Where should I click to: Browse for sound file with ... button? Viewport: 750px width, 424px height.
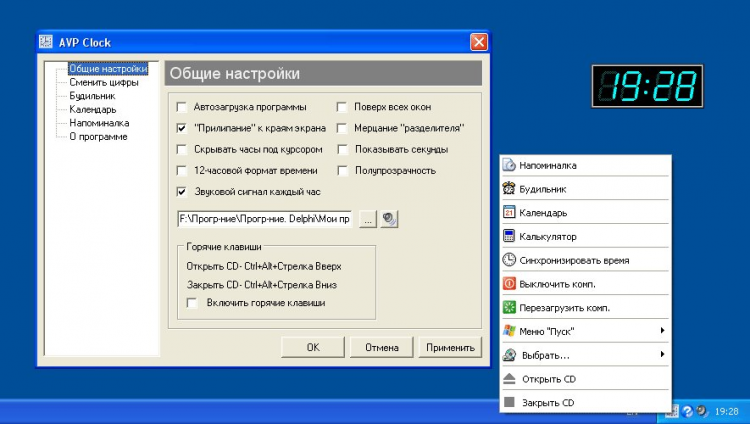click(368, 219)
